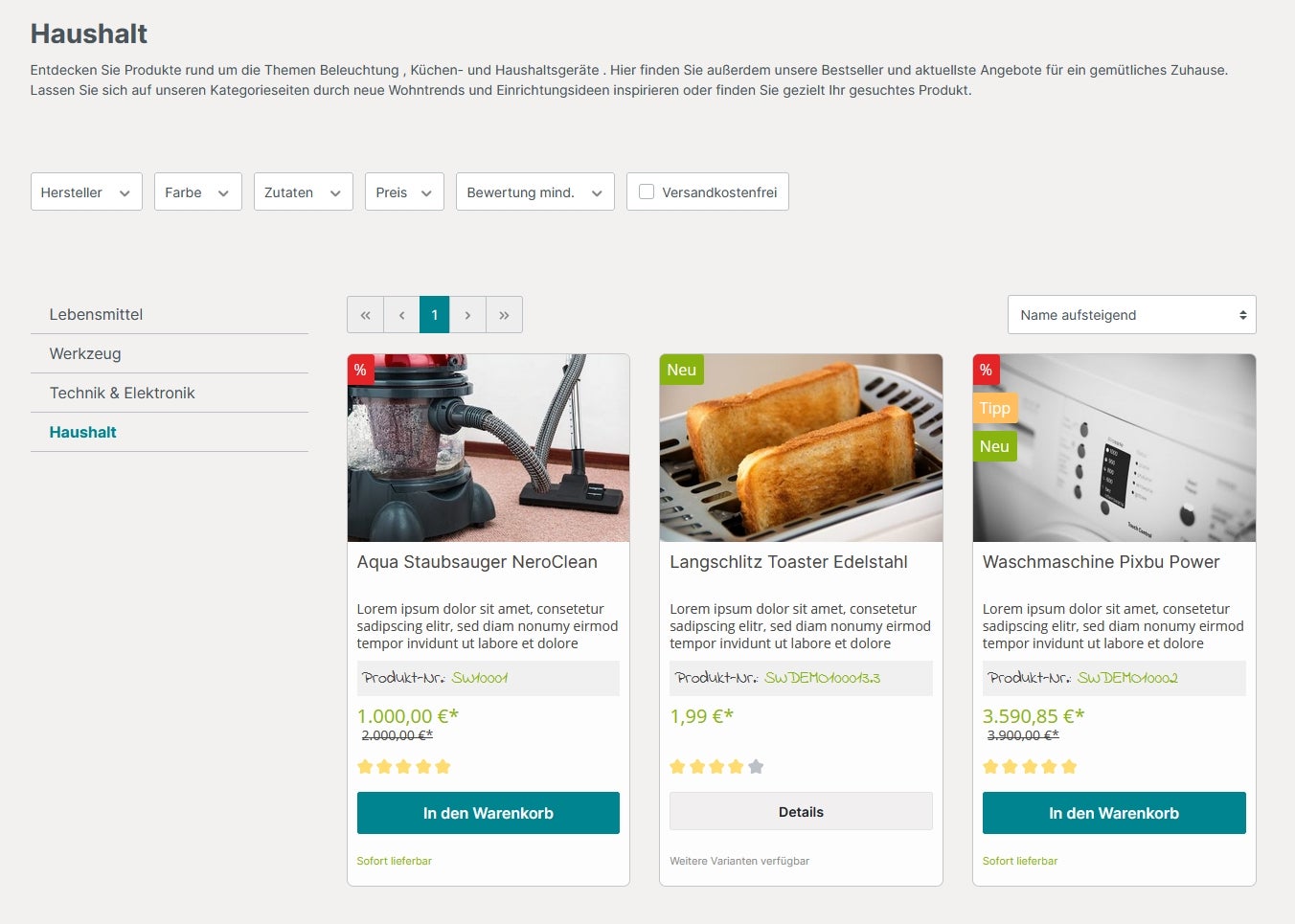Click the previous page arrow

click(401, 315)
